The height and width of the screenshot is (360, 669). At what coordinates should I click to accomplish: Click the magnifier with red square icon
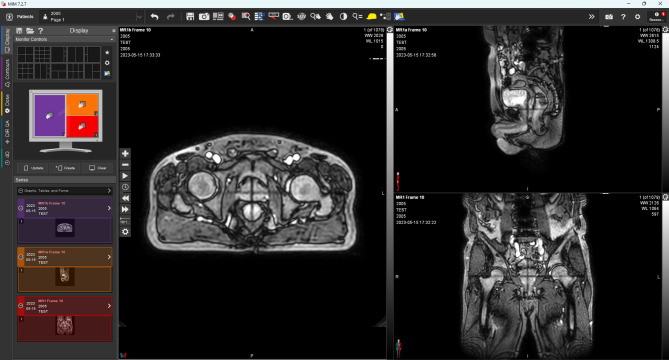coord(246,17)
